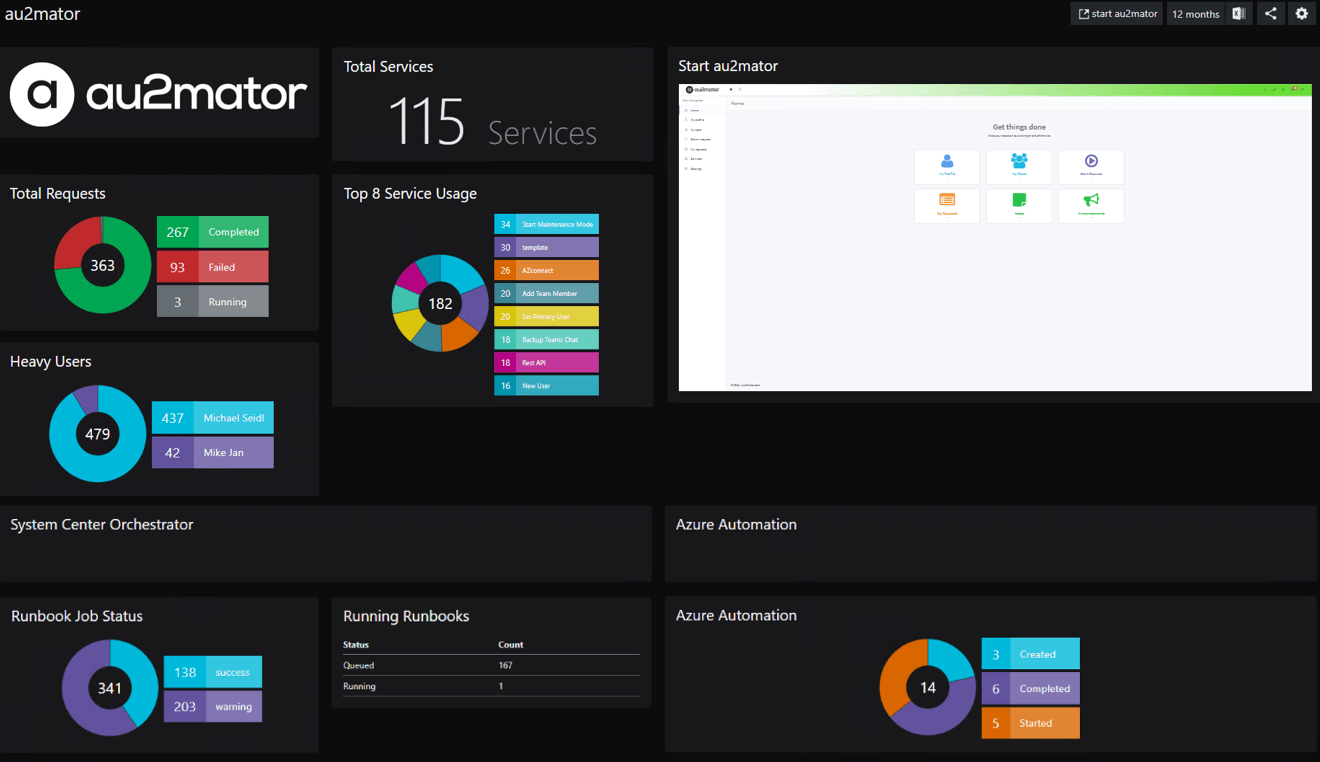This screenshot has height=762, width=1320.
Task: Click the Status column header
Action: point(356,645)
